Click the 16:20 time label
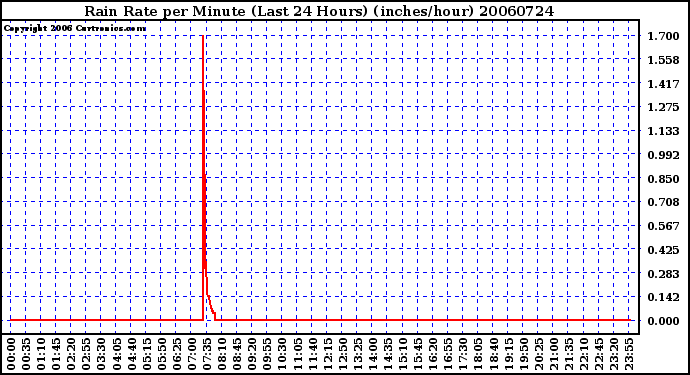 pyautogui.click(x=433, y=355)
